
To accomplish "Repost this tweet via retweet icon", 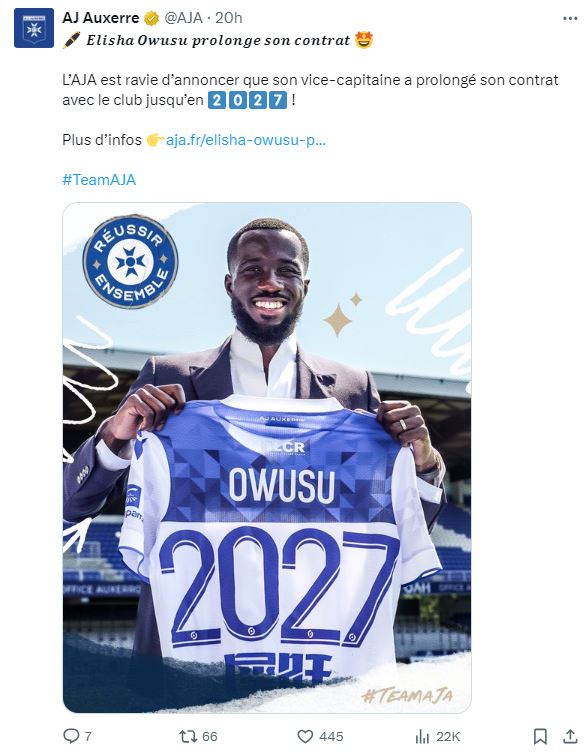I will pyautogui.click(x=187, y=736).
